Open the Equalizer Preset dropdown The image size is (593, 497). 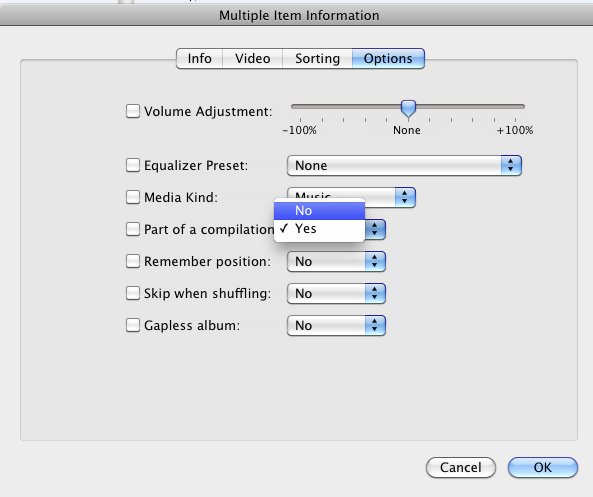(x=404, y=165)
